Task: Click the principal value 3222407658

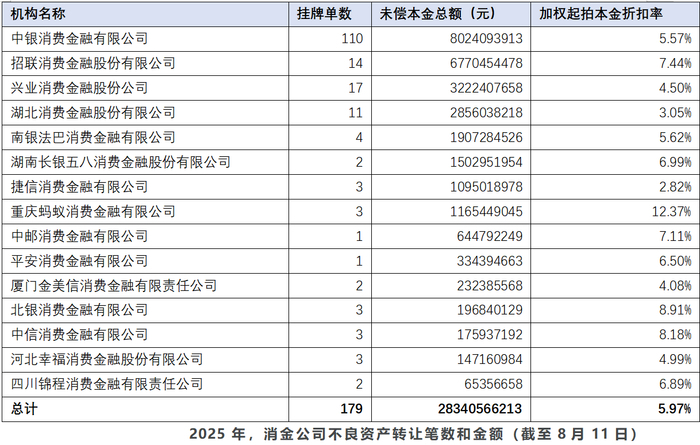Action: [x=486, y=88]
